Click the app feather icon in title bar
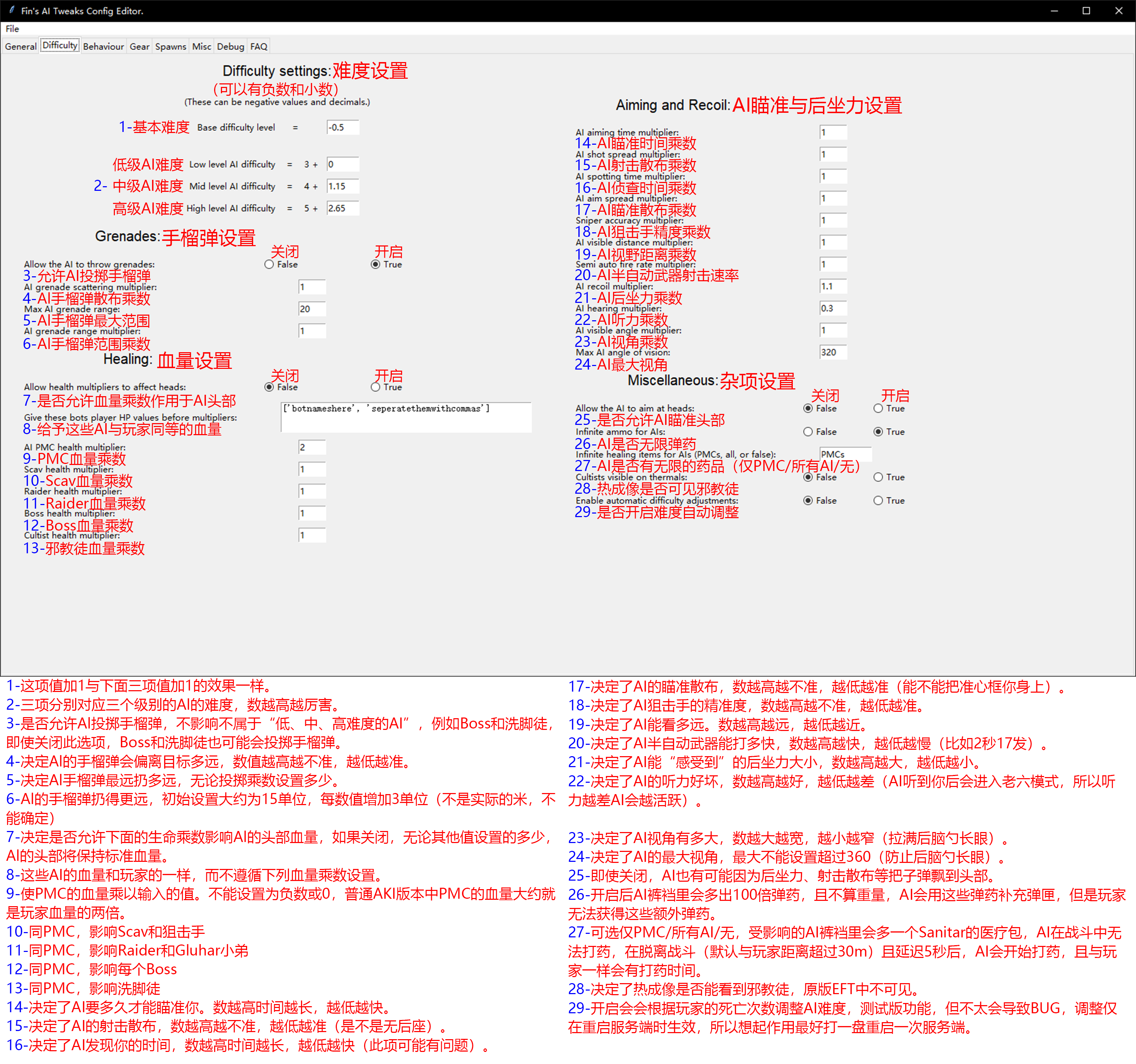 pos(11,10)
